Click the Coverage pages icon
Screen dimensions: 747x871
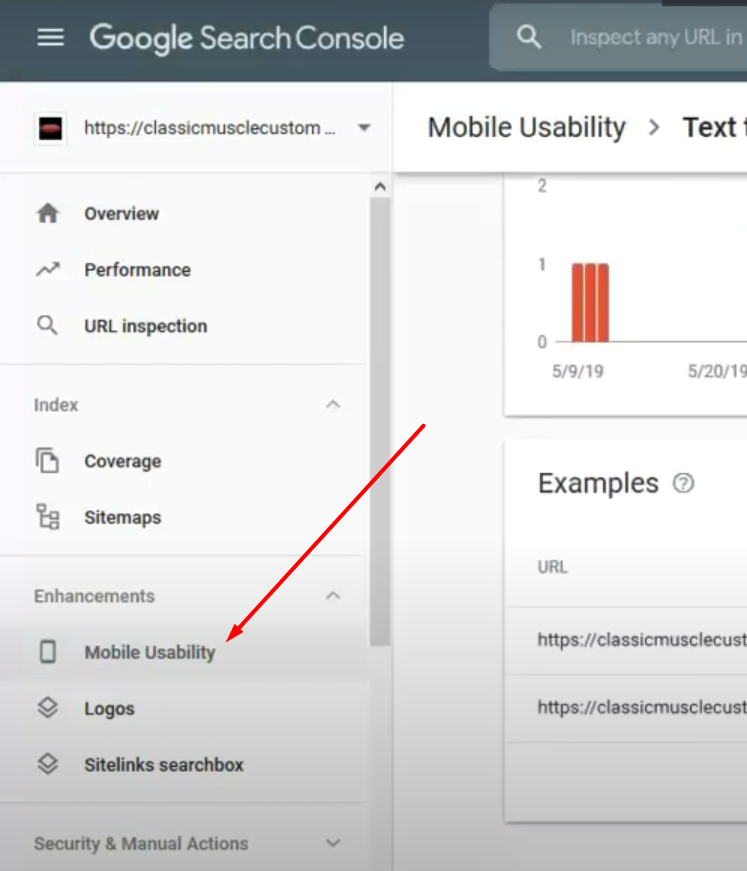coord(47,460)
